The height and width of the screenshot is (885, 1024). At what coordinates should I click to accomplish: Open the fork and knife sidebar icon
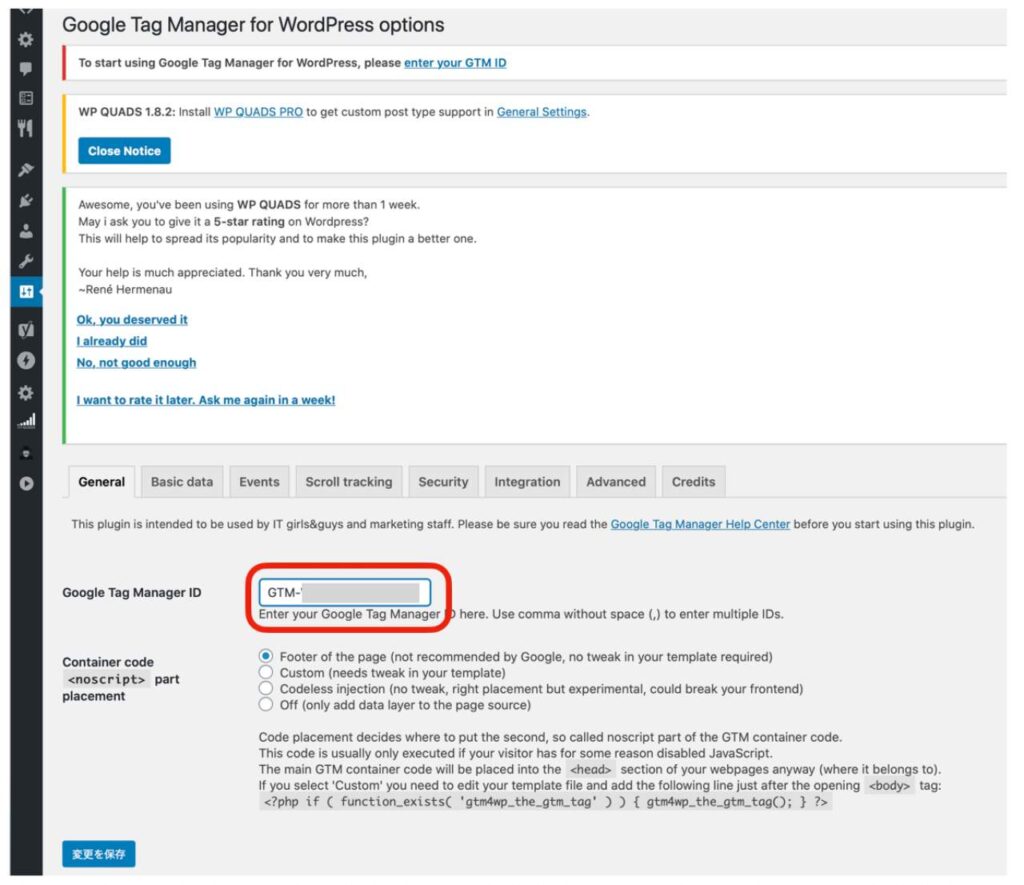(x=25, y=129)
